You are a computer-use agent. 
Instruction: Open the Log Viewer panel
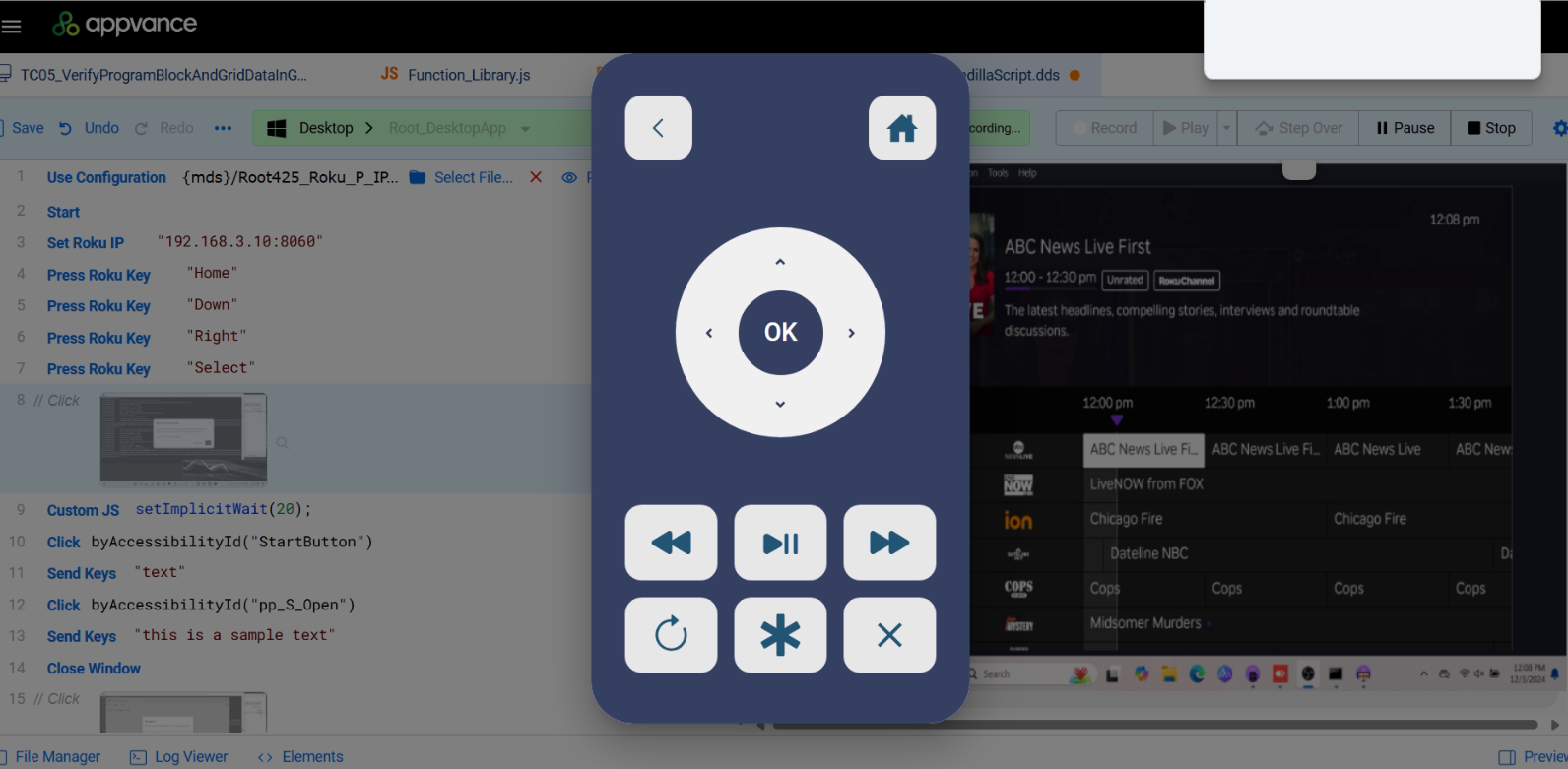(x=179, y=757)
